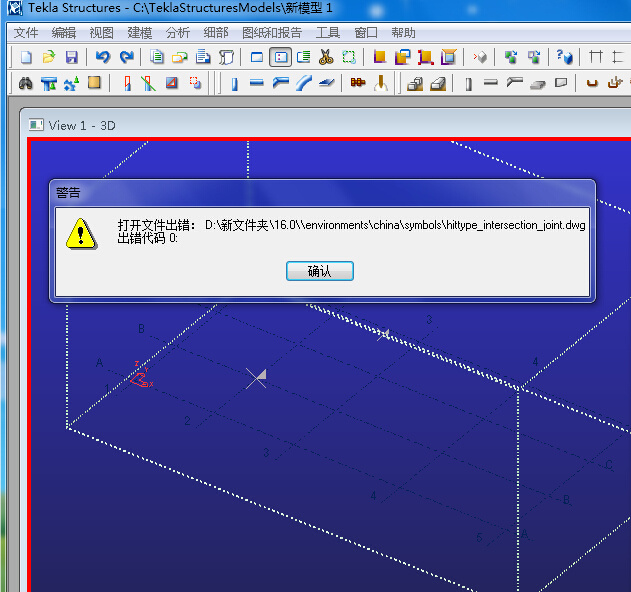Click the Redo arrow icon
631x592 pixels.
126,57
